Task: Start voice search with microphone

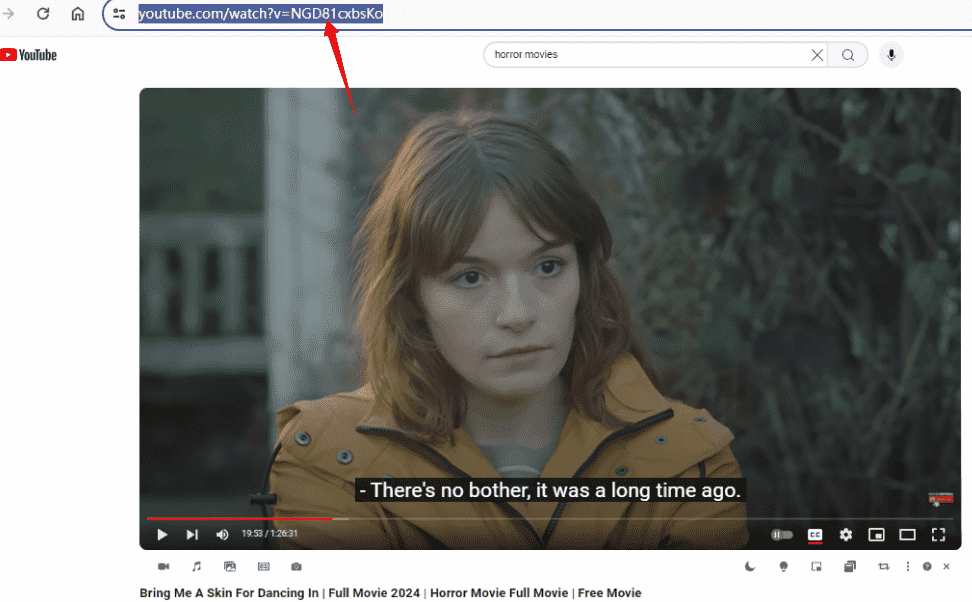Action: [891, 55]
